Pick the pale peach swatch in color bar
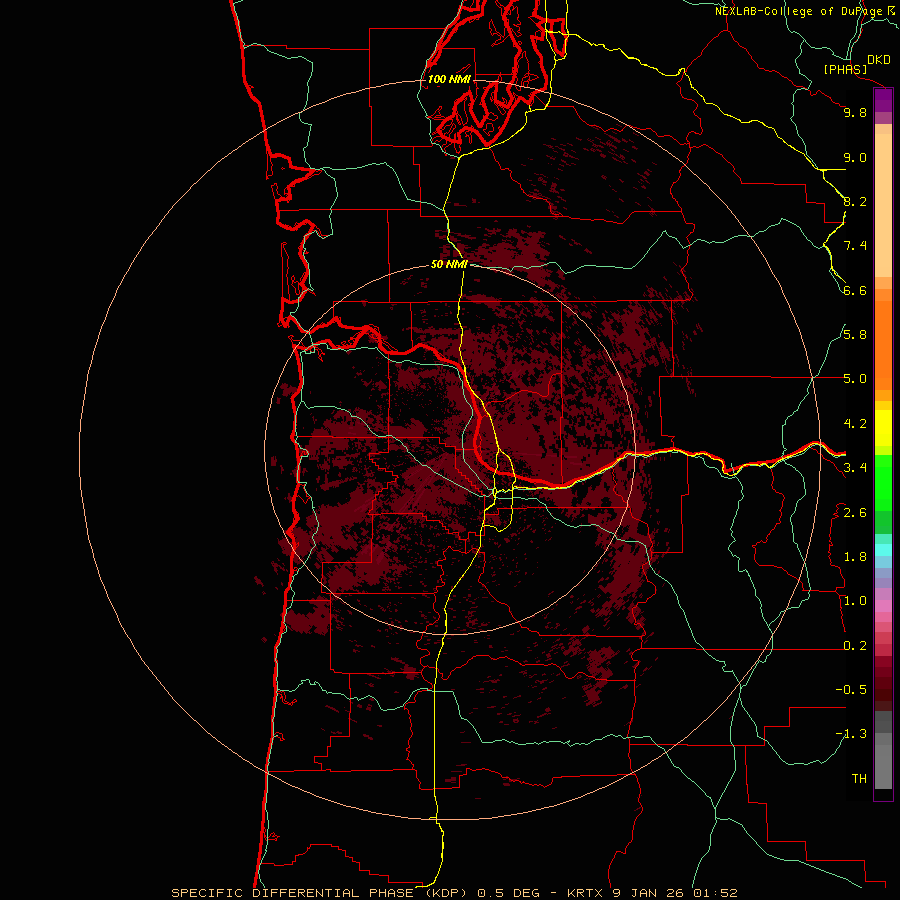 point(883,205)
